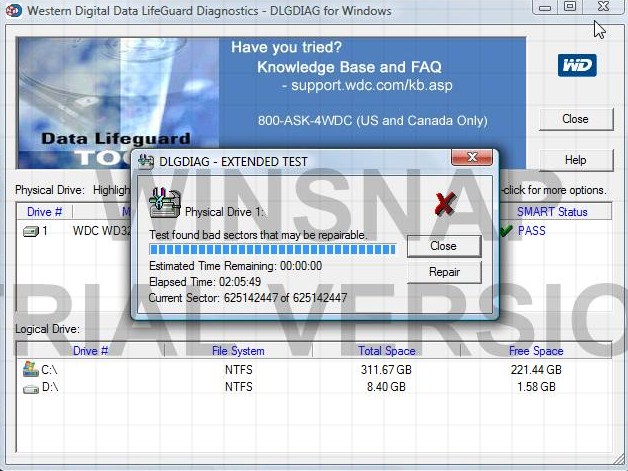Click the Elapsed Time 02:05:49 text
The width and height of the screenshot is (628, 471).
pos(205,282)
